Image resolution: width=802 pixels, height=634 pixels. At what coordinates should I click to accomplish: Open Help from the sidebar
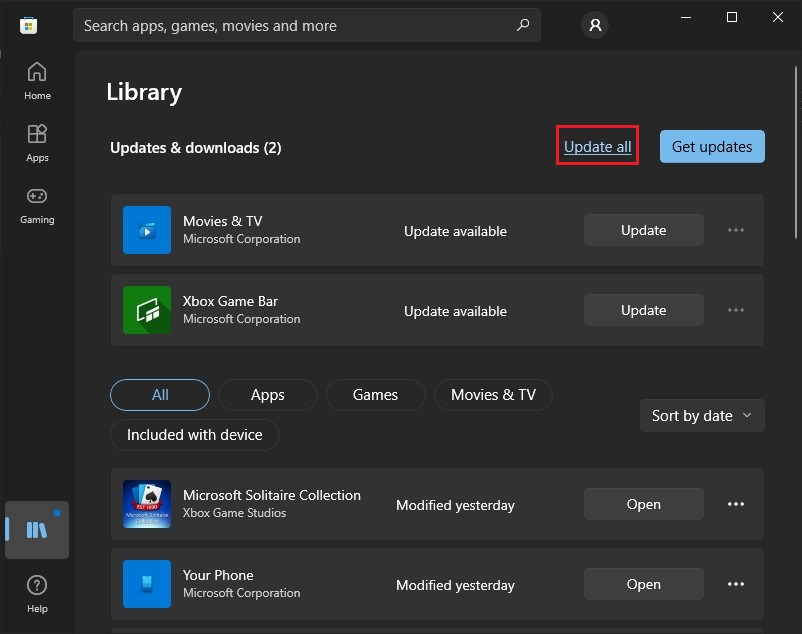(x=37, y=594)
